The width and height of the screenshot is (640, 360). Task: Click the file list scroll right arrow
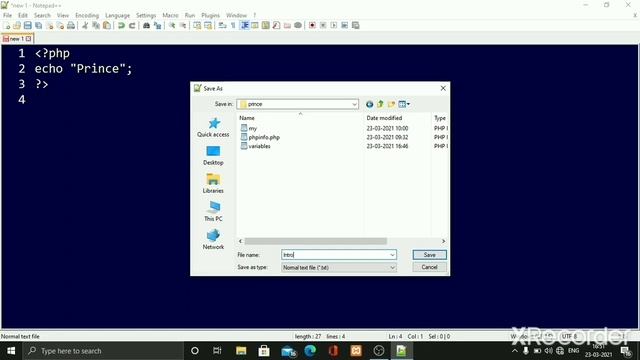(x=443, y=241)
